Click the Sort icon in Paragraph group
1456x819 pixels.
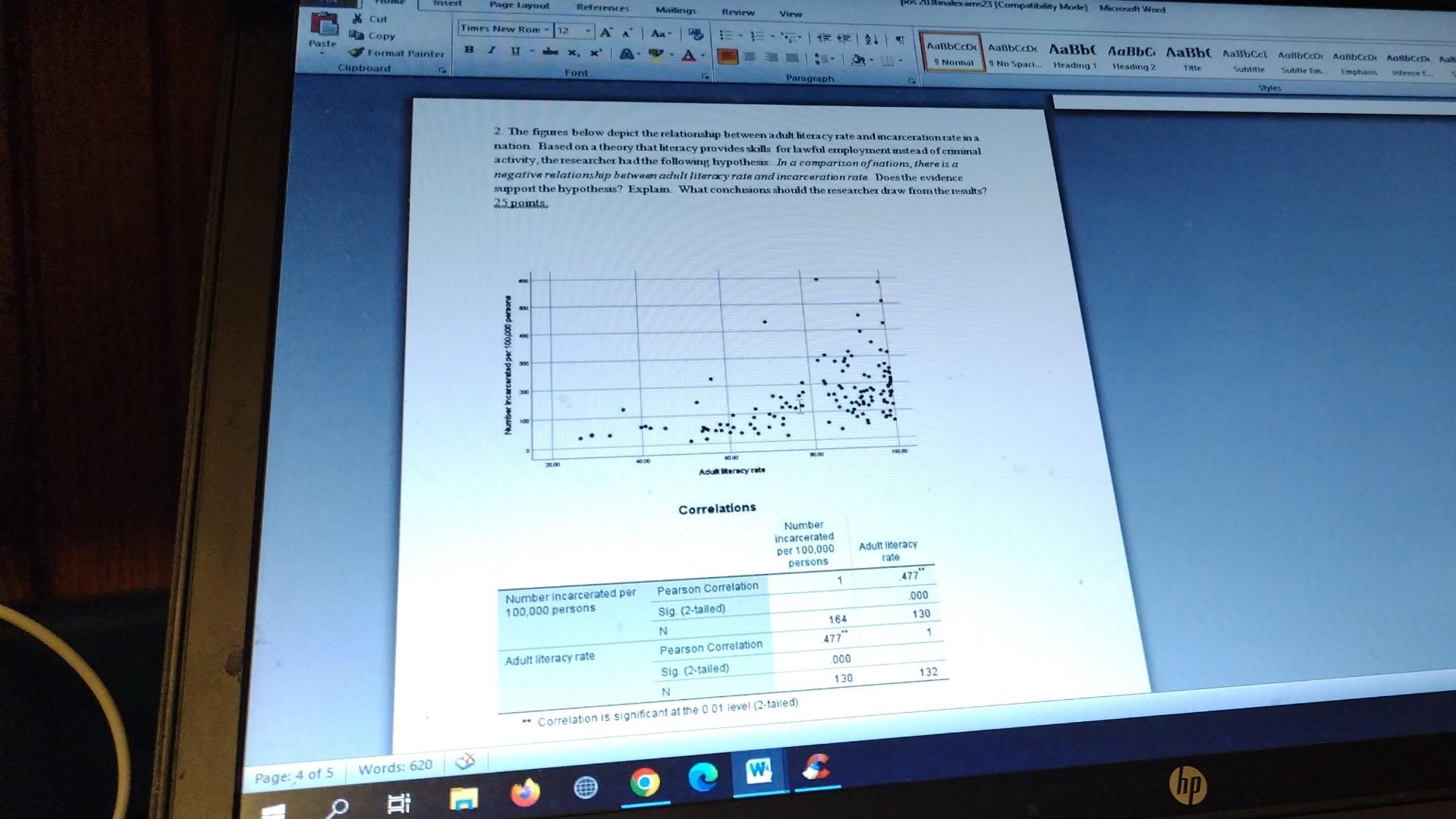(873, 38)
